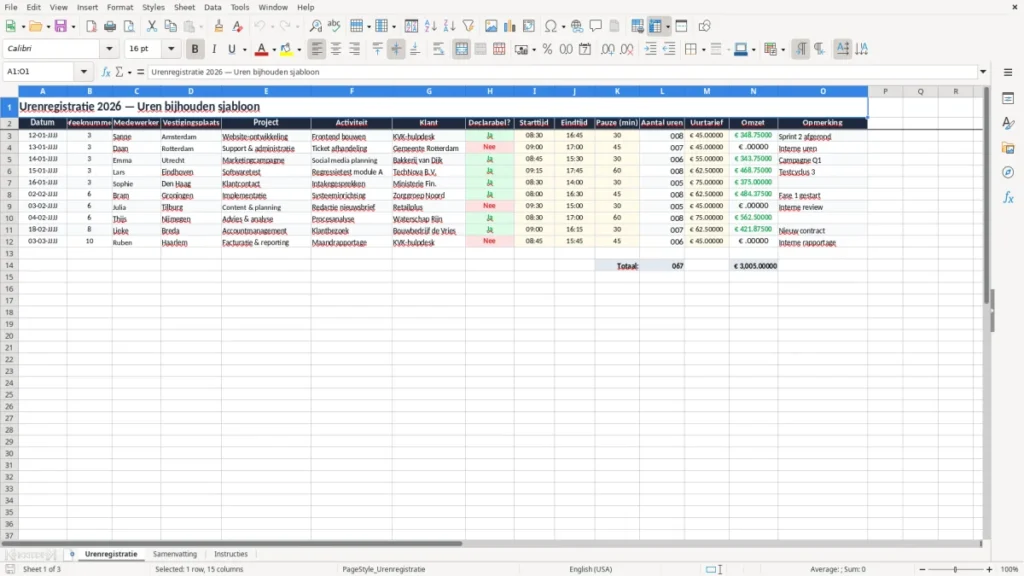
Task: Open the Background Color dropdown arrow
Action: coord(299,50)
